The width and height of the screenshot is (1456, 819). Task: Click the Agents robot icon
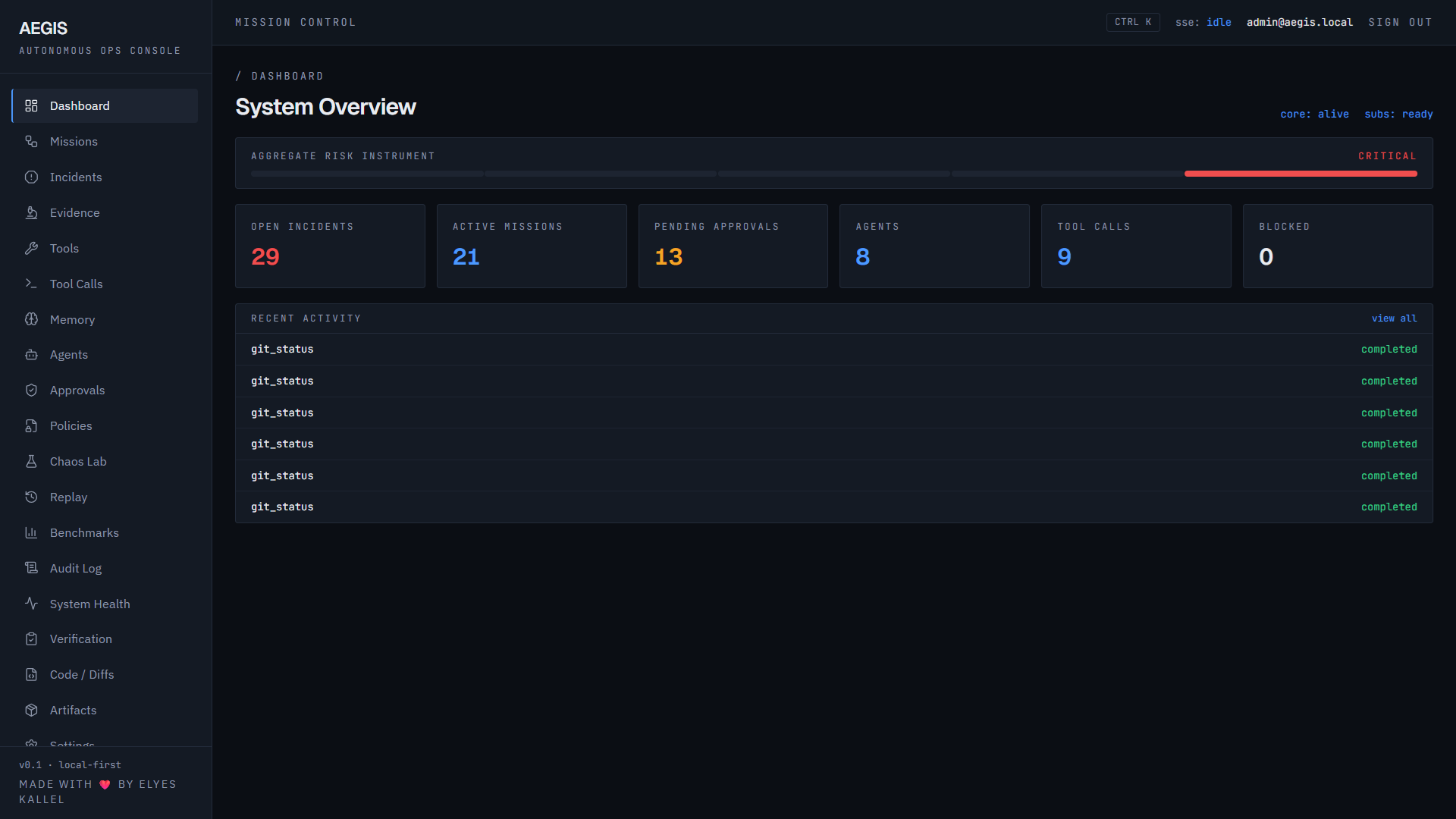tap(31, 354)
